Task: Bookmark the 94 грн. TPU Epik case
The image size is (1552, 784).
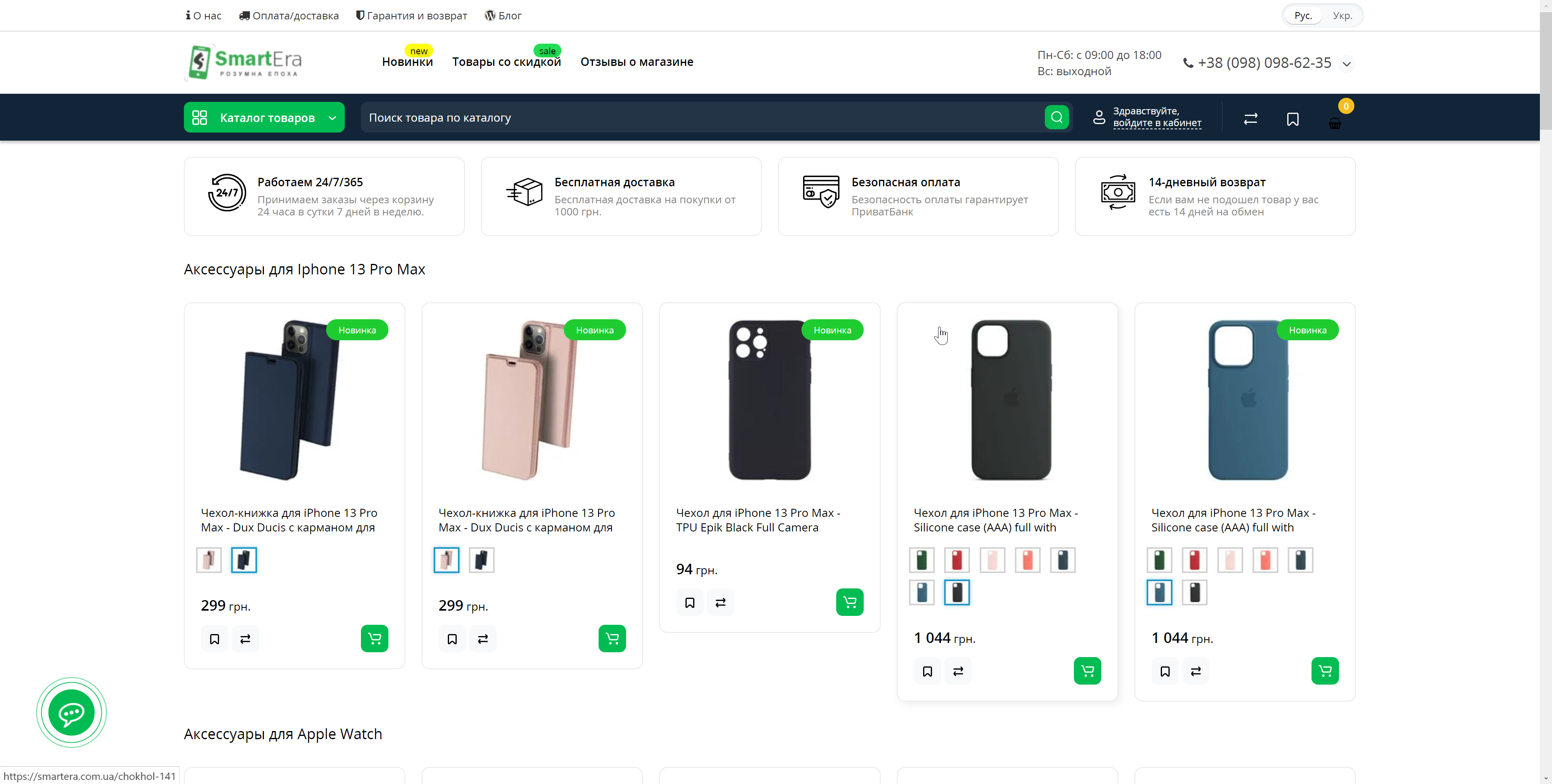Action: point(690,602)
